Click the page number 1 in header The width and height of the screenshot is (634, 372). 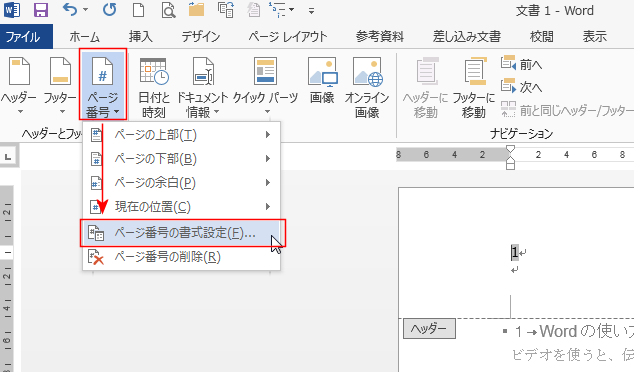click(514, 253)
